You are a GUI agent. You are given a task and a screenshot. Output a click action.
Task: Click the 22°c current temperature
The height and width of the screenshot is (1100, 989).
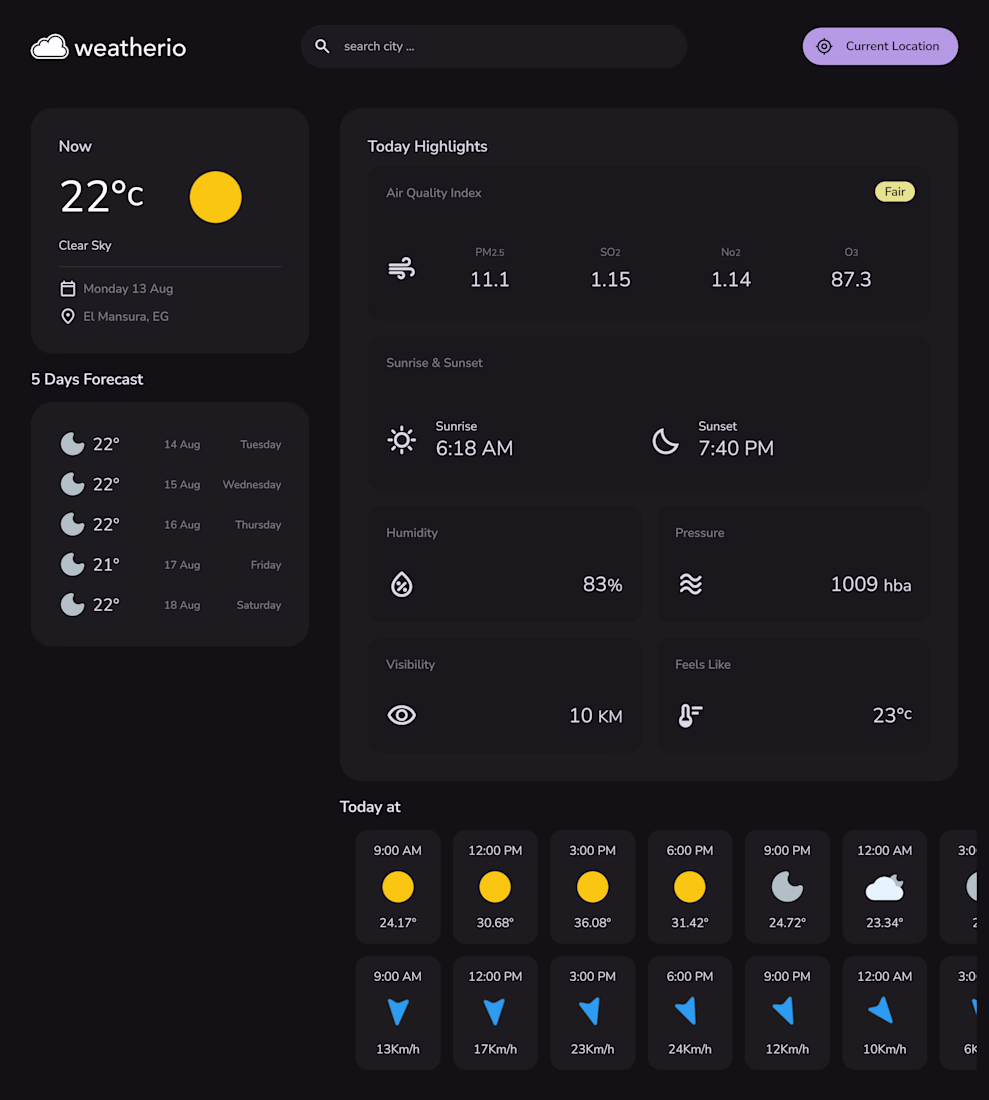pyautogui.click(x=102, y=196)
